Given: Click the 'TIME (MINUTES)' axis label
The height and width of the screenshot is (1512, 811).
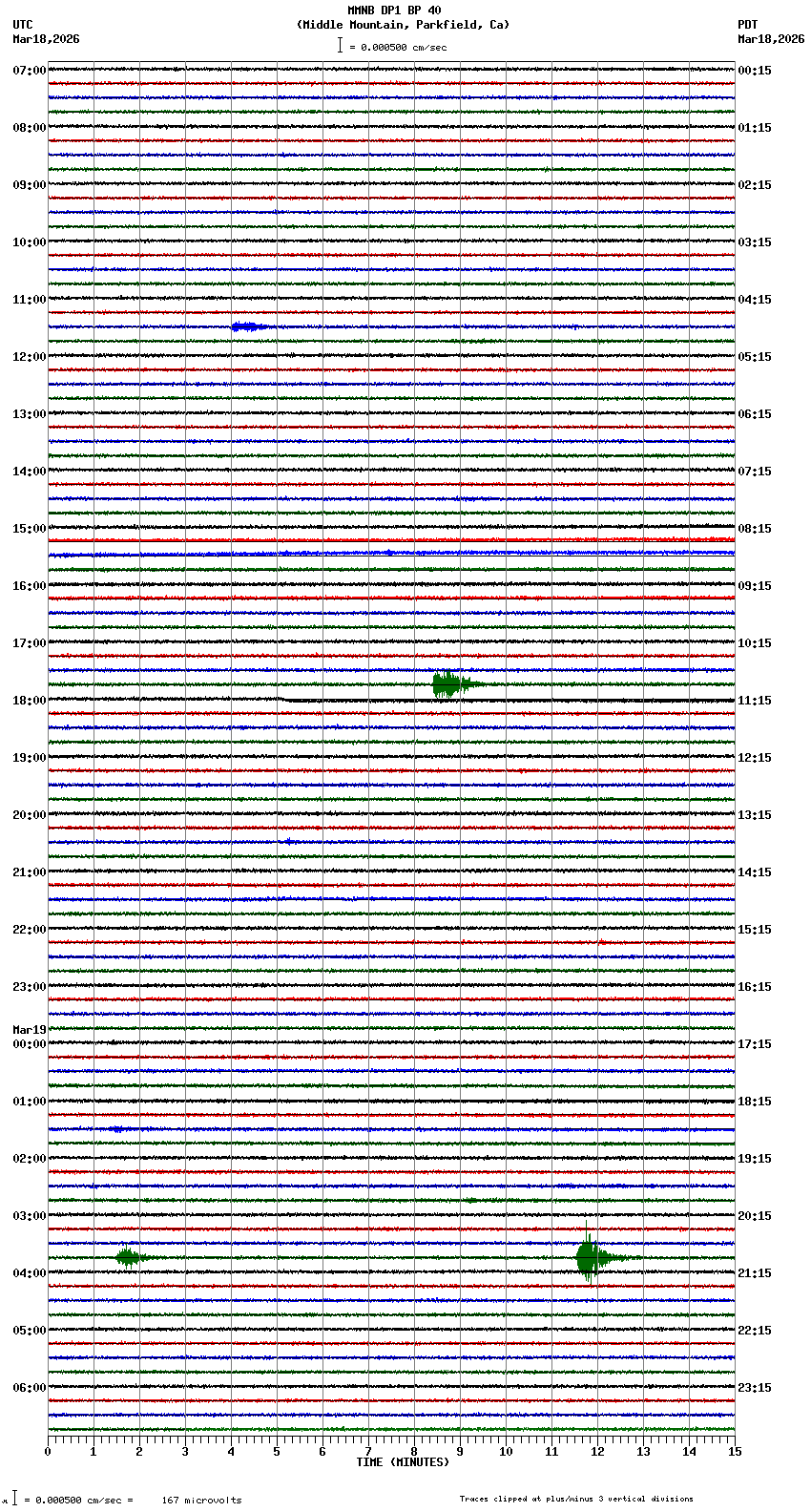Looking at the screenshot, I should tap(403, 1462).
